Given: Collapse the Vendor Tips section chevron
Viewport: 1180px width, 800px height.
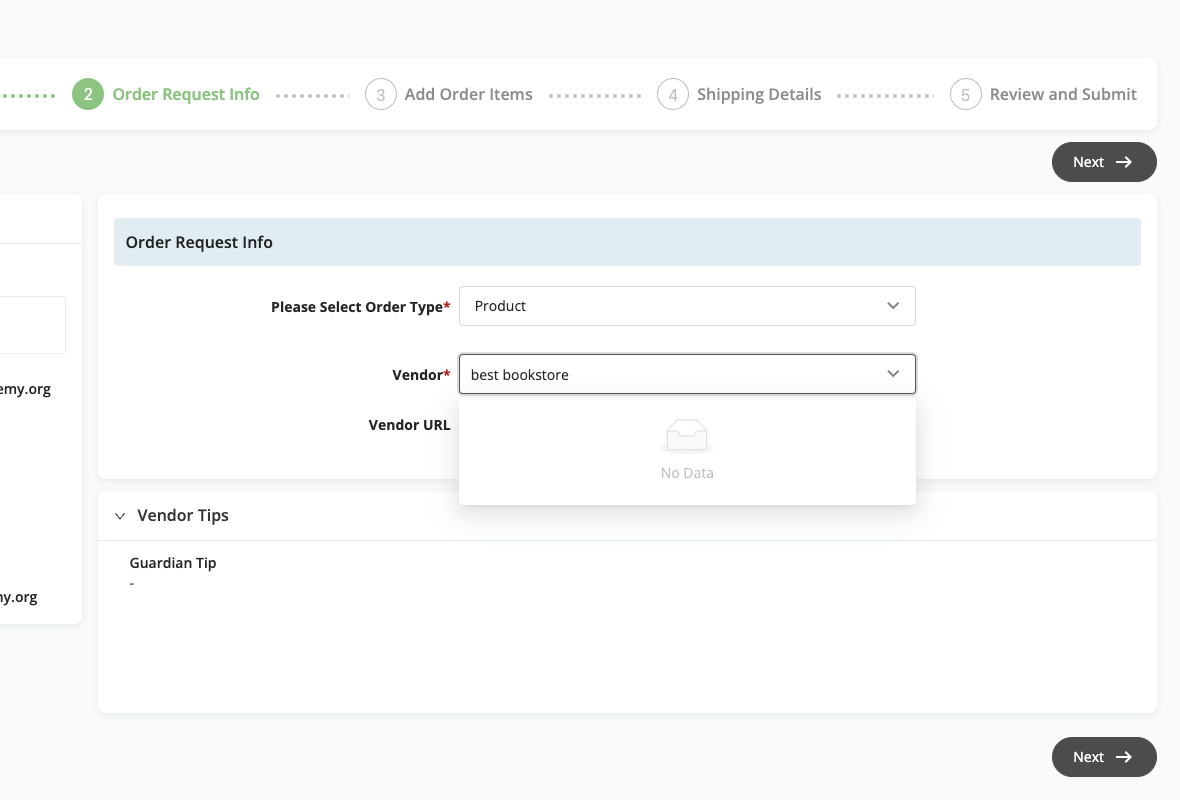Looking at the screenshot, I should point(120,516).
